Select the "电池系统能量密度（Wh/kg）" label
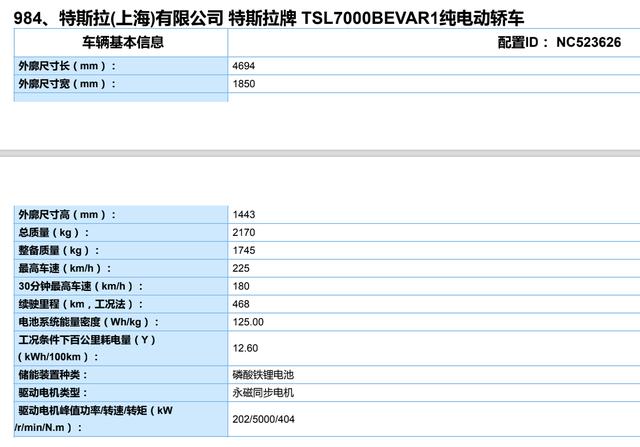Screen dimensions: 640x447 (89, 322)
